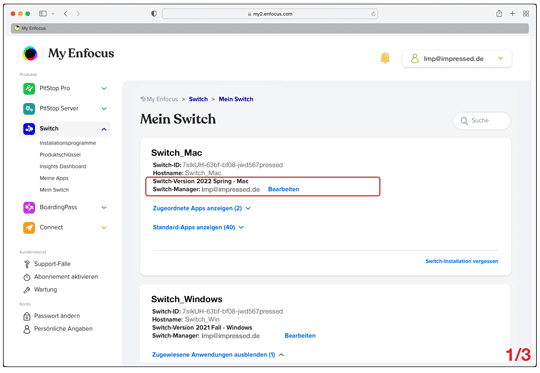The image size is (540, 373).
Task: Click Switch-Installation vergessen link
Action: (x=462, y=261)
